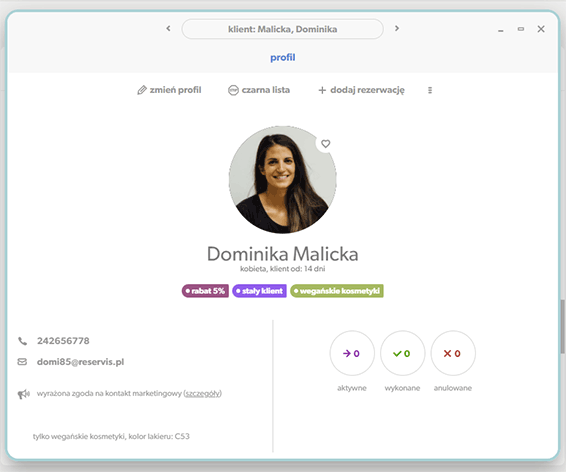
Task: Click the envelope icon beside email
Action: pos(22,362)
